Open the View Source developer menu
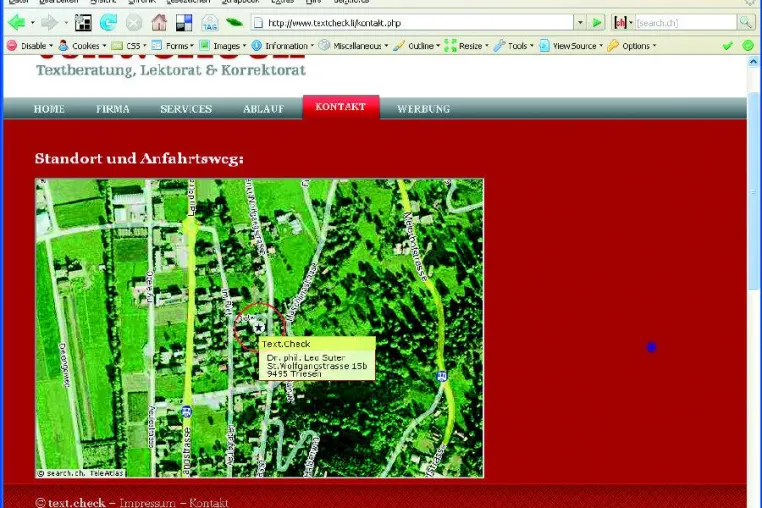The height and width of the screenshot is (508, 762). coord(571,46)
